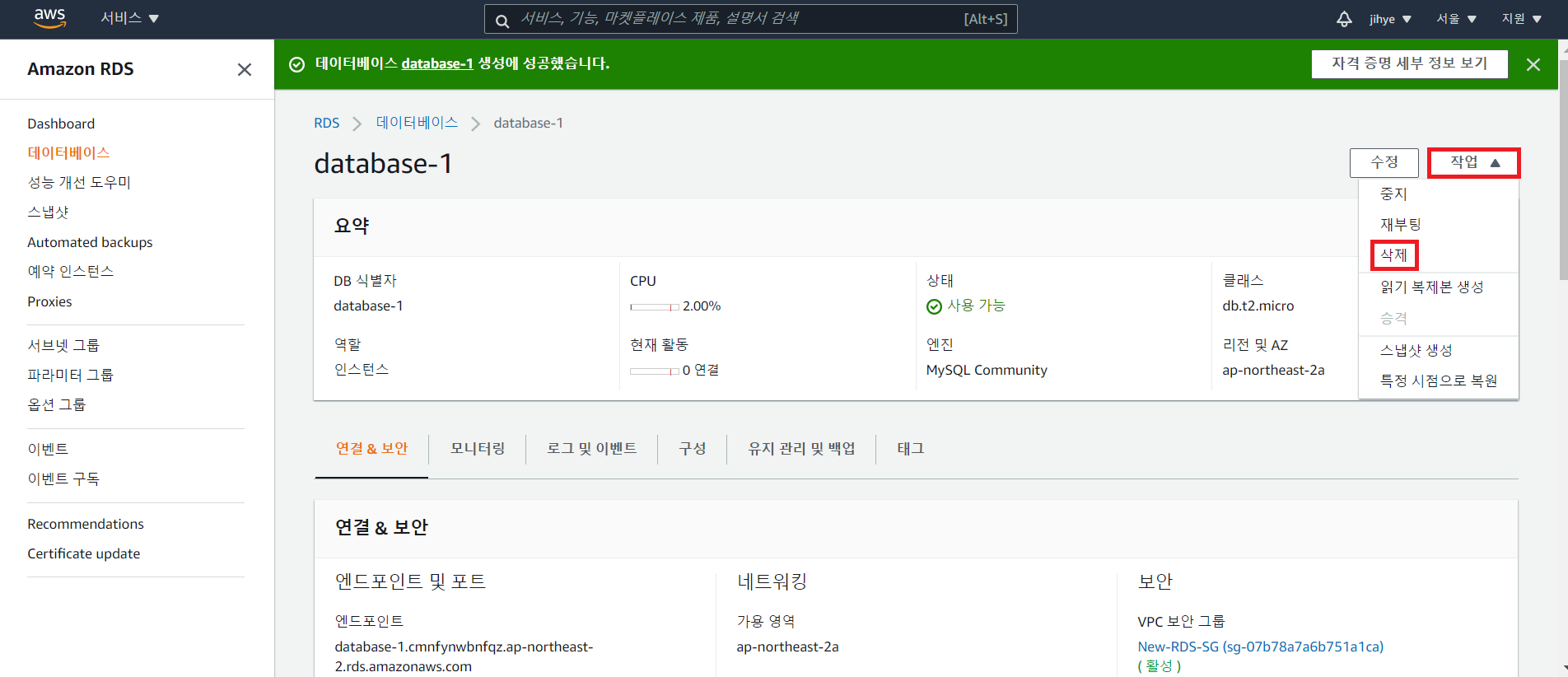Image resolution: width=1568 pixels, height=677 pixels.
Task: Dismiss the green success banner
Action: pyautogui.click(x=1533, y=64)
